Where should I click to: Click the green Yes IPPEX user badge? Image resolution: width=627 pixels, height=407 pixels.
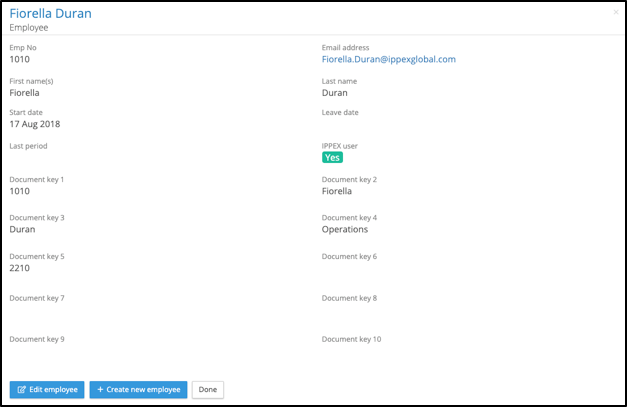click(x=332, y=157)
